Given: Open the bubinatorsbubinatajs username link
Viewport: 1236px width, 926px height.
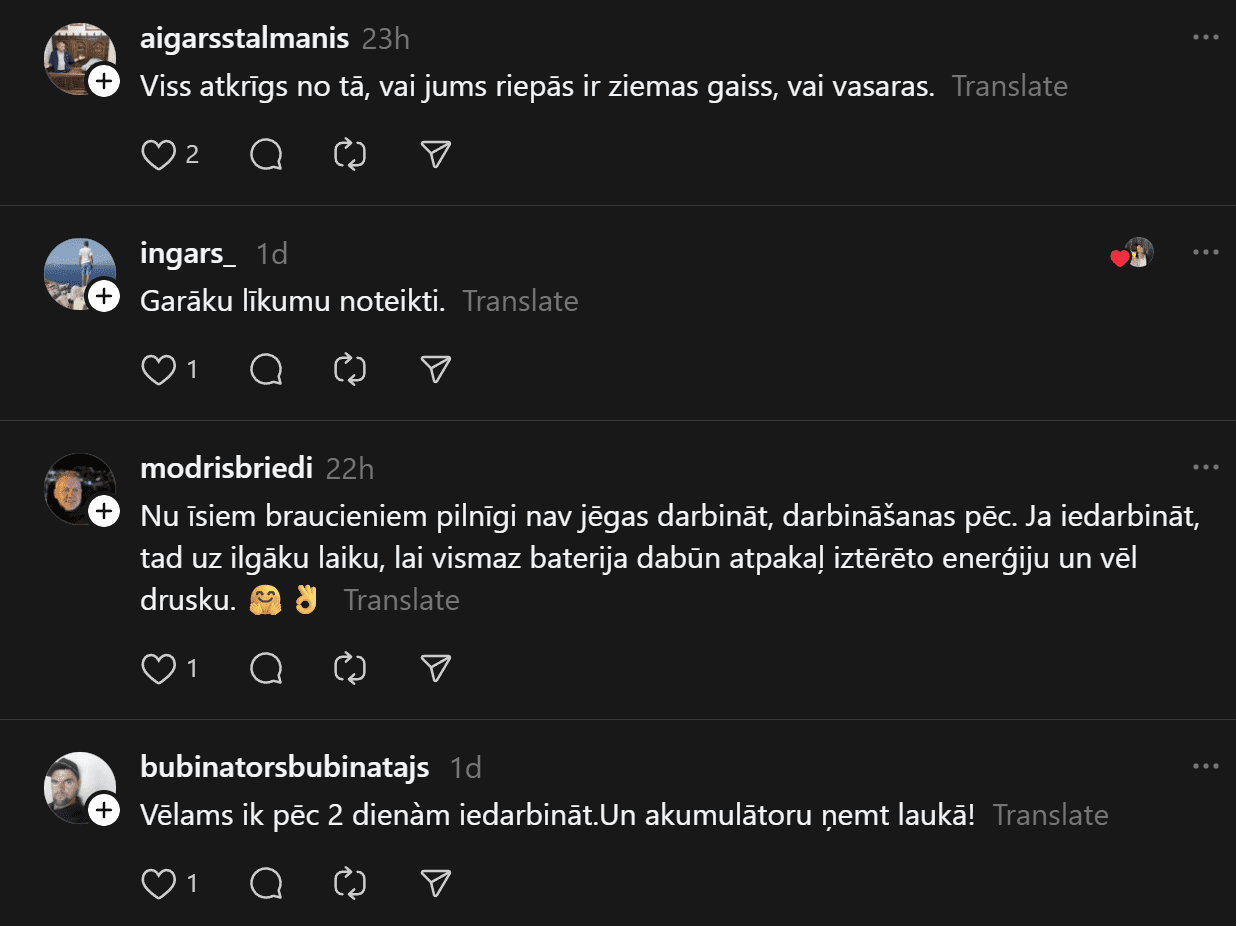Looking at the screenshot, I should pos(285,768).
